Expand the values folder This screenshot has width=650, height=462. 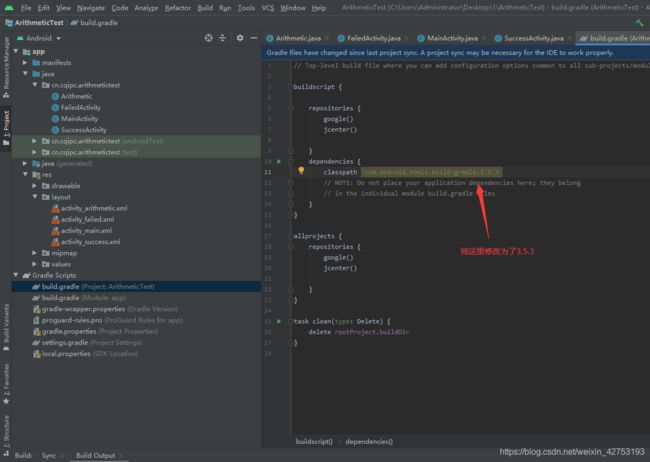pos(35,264)
